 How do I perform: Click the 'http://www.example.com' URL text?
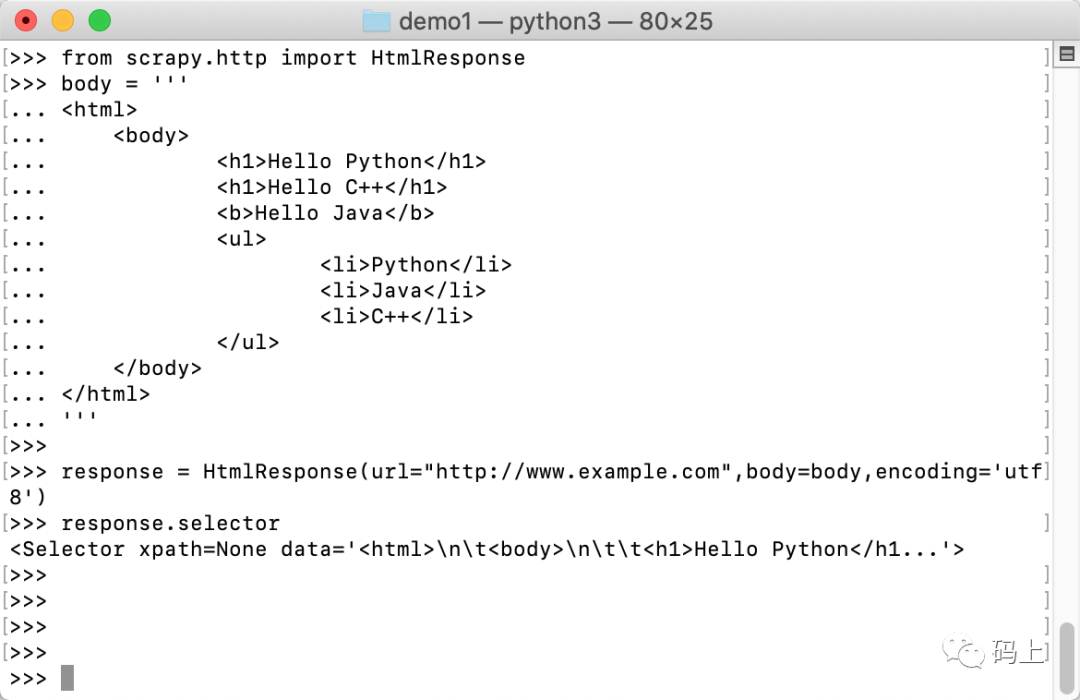point(577,472)
